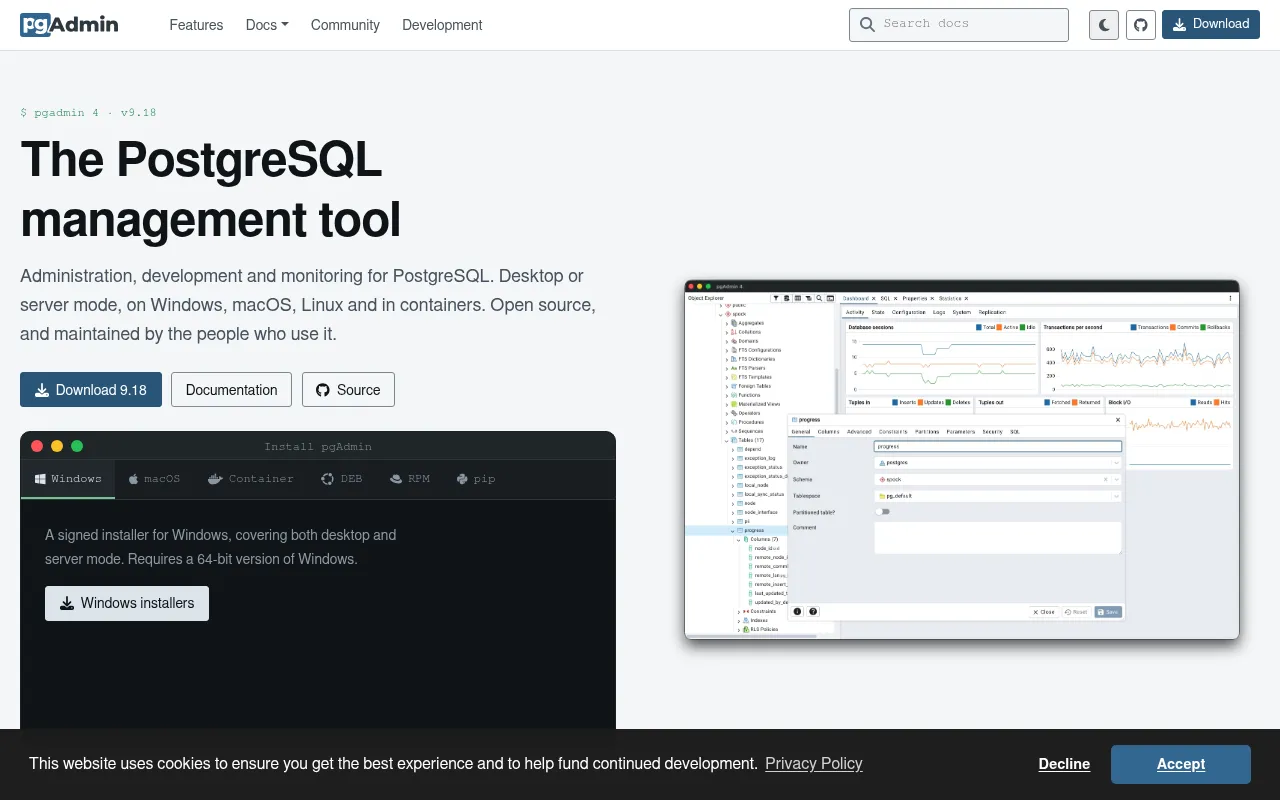This screenshot has width=1280, height=800.
Task: Open the GitHub icon link in navbar
Action: (1141, 25)
